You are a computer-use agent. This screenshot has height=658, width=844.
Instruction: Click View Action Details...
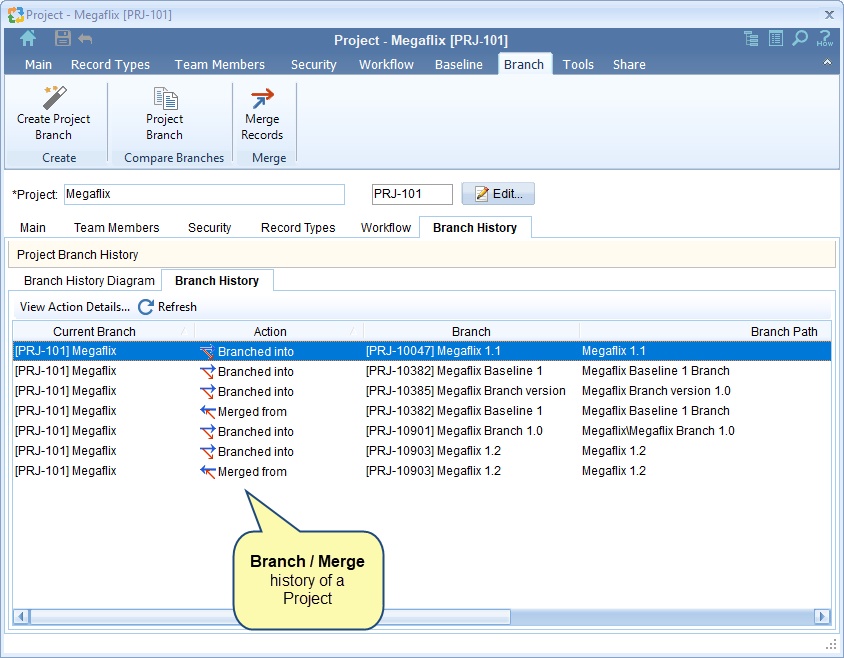click(75, 307)
